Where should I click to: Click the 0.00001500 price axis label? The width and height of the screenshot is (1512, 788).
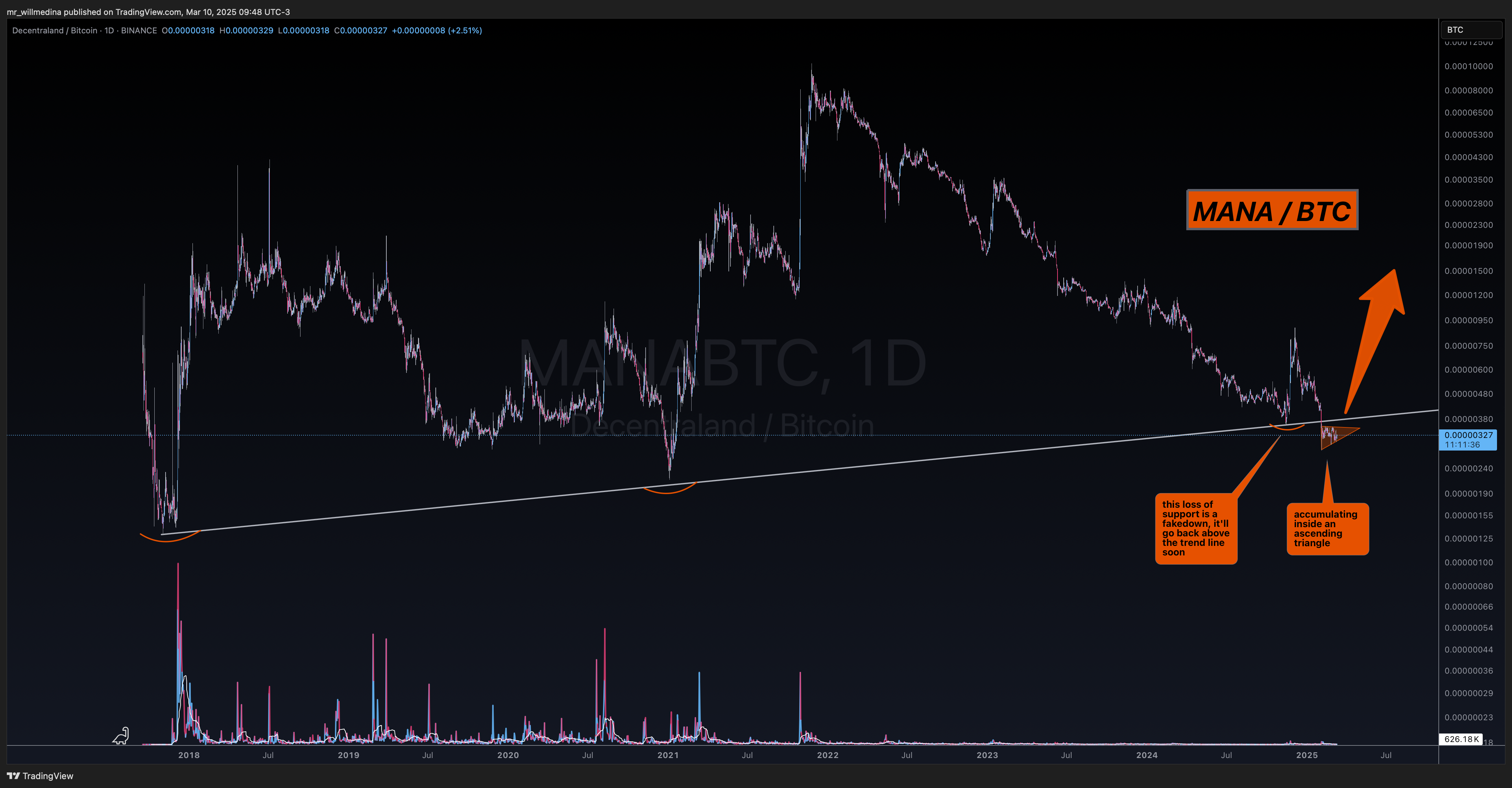pos(1469,271)
